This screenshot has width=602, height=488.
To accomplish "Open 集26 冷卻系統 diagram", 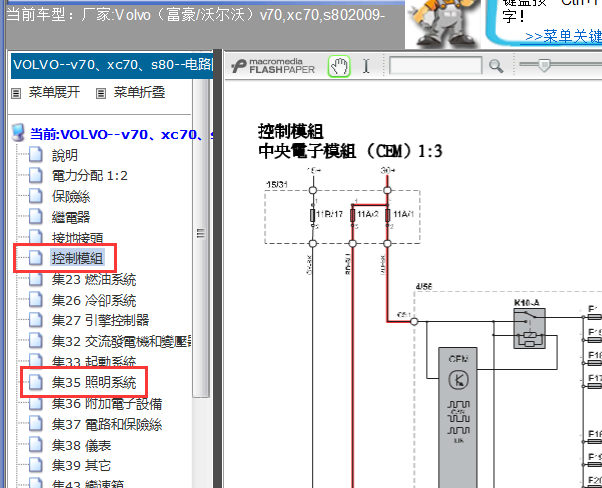I will pos(94,300).
